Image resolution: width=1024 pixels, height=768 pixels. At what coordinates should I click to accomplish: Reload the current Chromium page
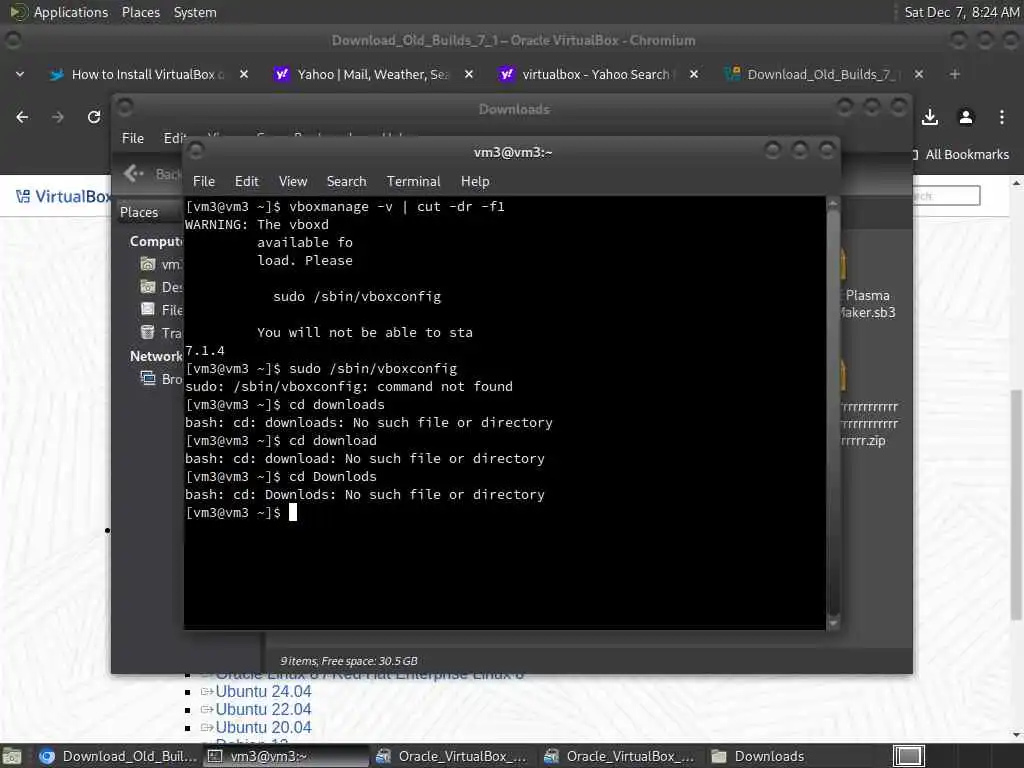(x=94, y=117)
